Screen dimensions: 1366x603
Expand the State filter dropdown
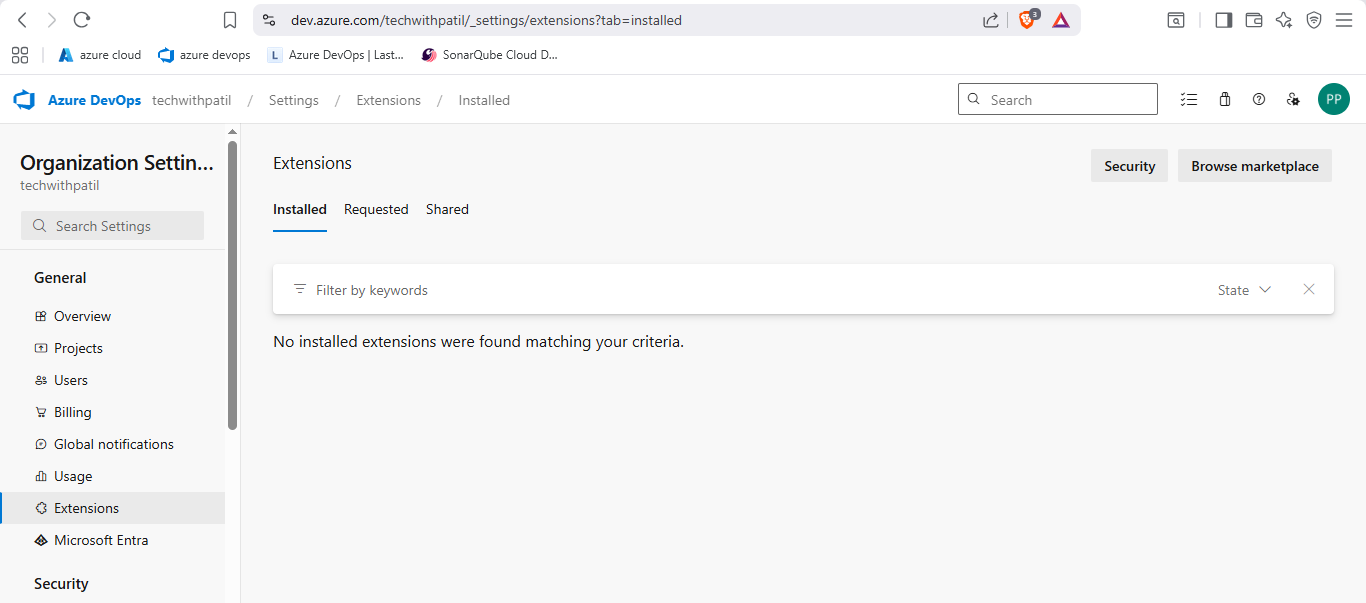(1244, 290)
